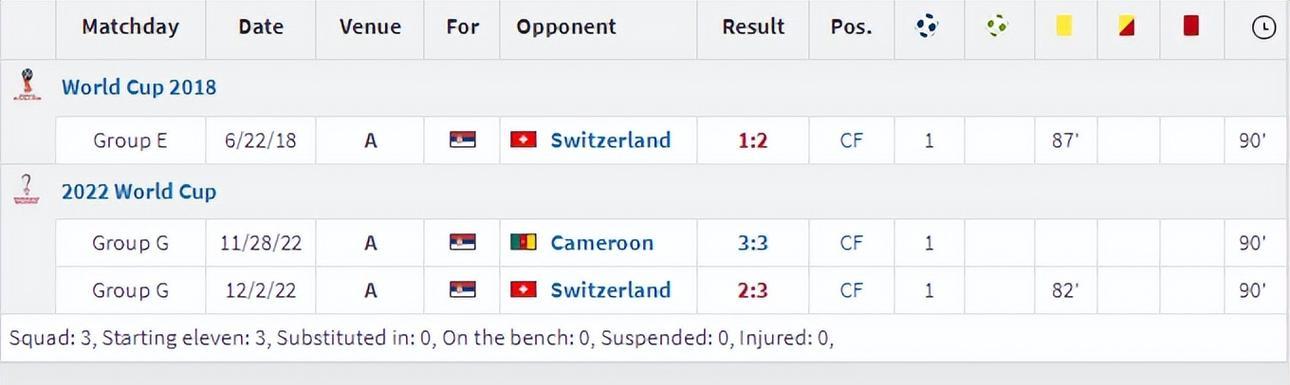The image size is (1290, 385).
Task: Click the green assists ball column icon
Action: 996,27
